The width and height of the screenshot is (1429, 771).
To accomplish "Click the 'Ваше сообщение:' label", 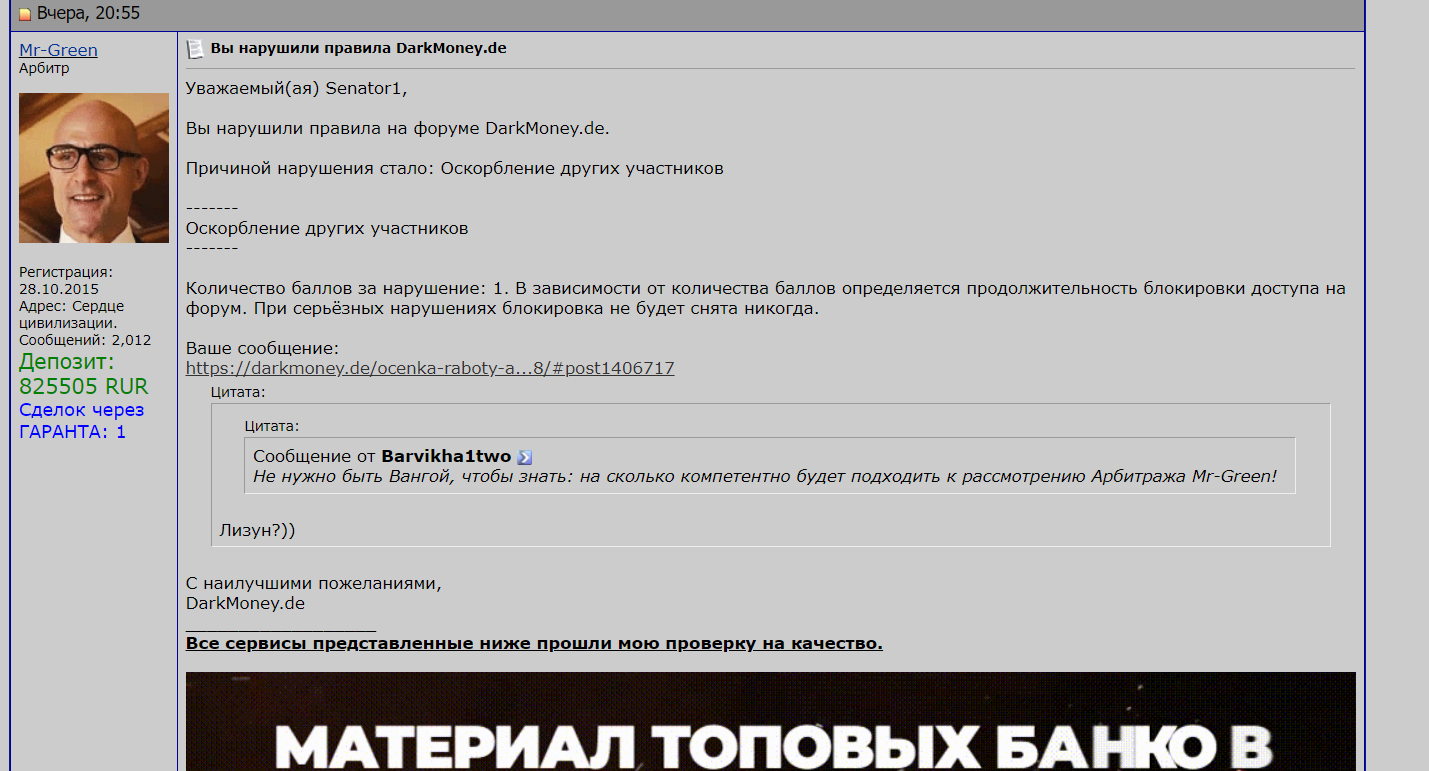I will (x=262, y=348).
